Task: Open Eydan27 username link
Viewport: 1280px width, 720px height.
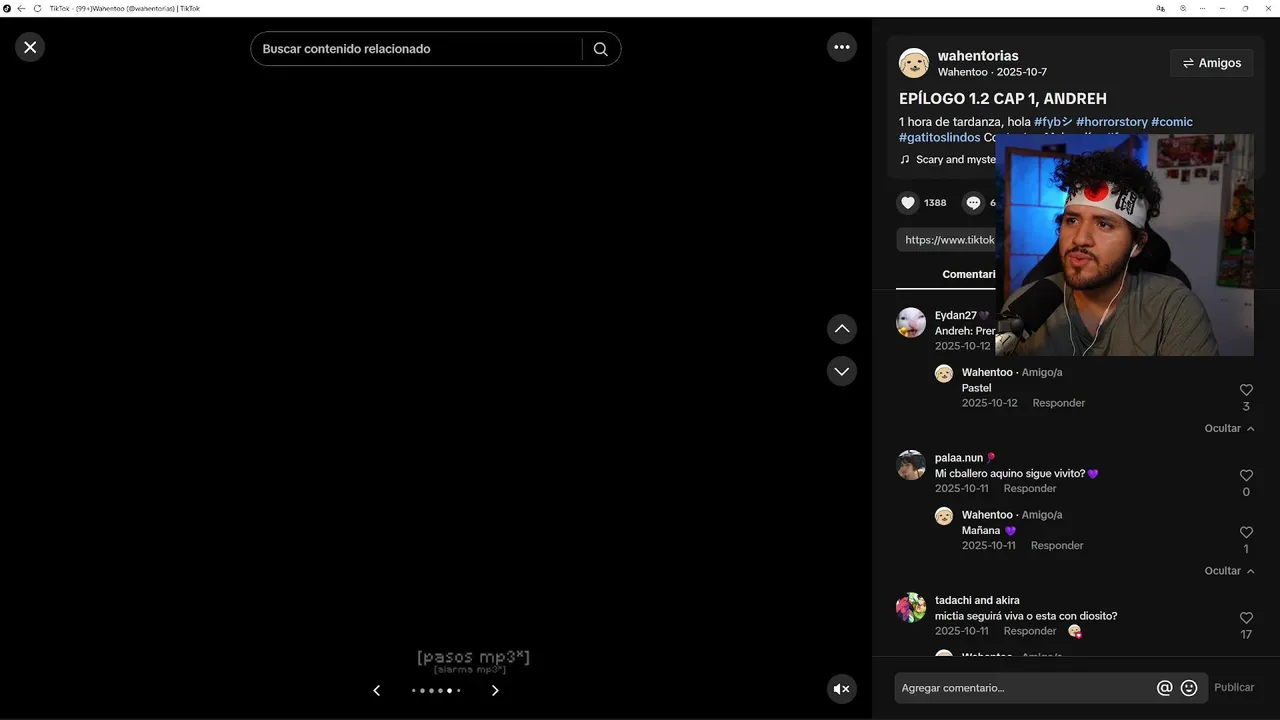Action: tap(956, 316)
